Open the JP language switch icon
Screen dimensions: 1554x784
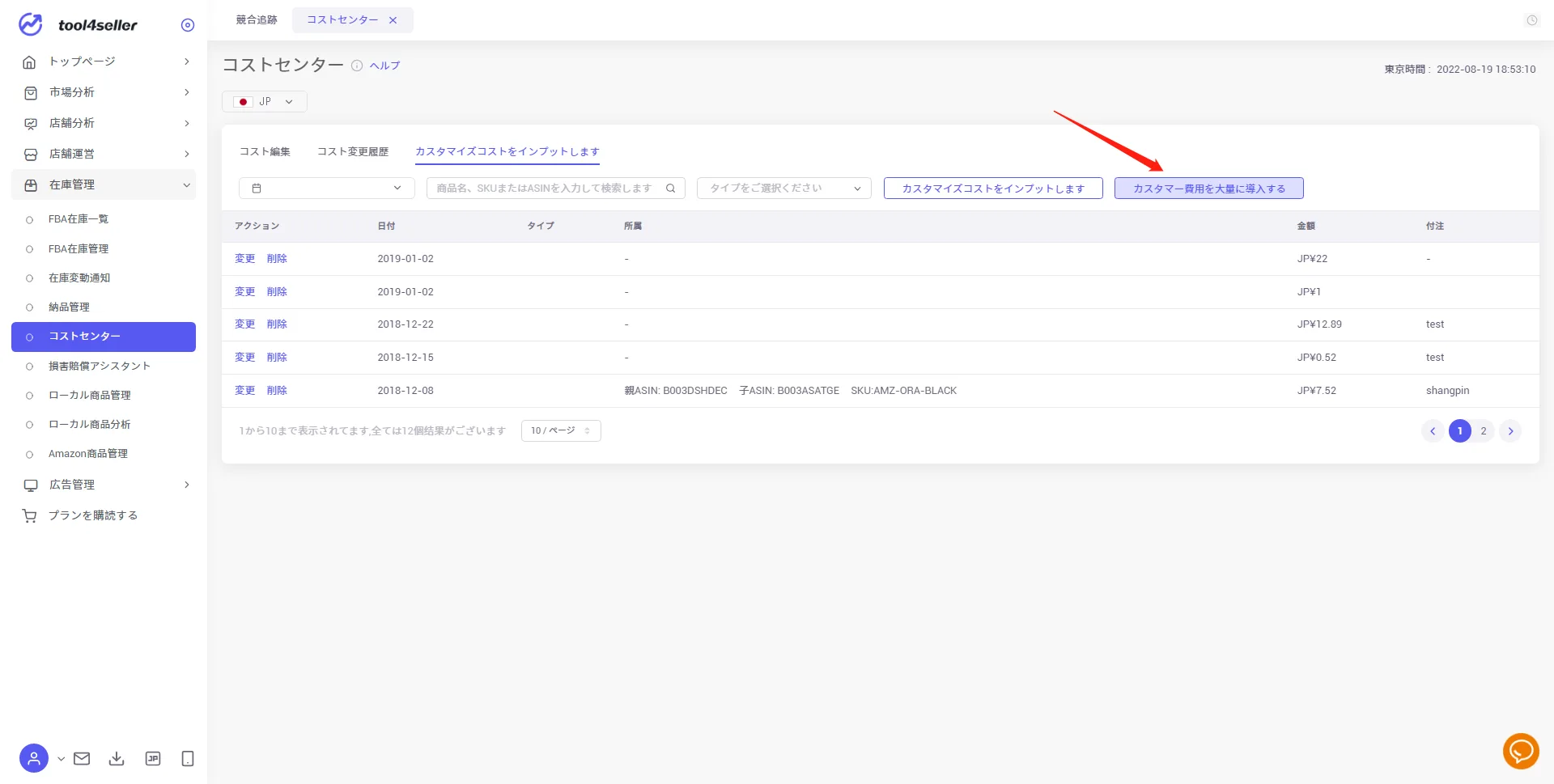(x=153, y=758)
